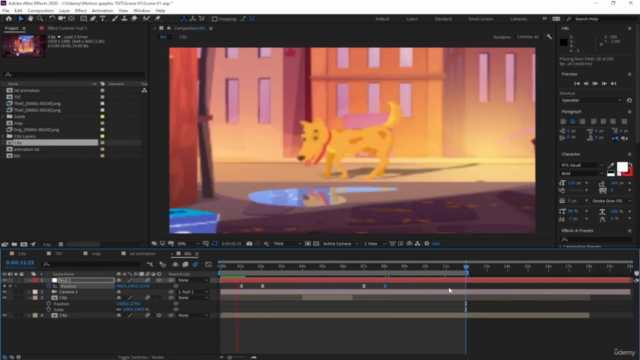Open the font family dropdown
The width and height of the screenshot is (640, 360).
(582, 165)
